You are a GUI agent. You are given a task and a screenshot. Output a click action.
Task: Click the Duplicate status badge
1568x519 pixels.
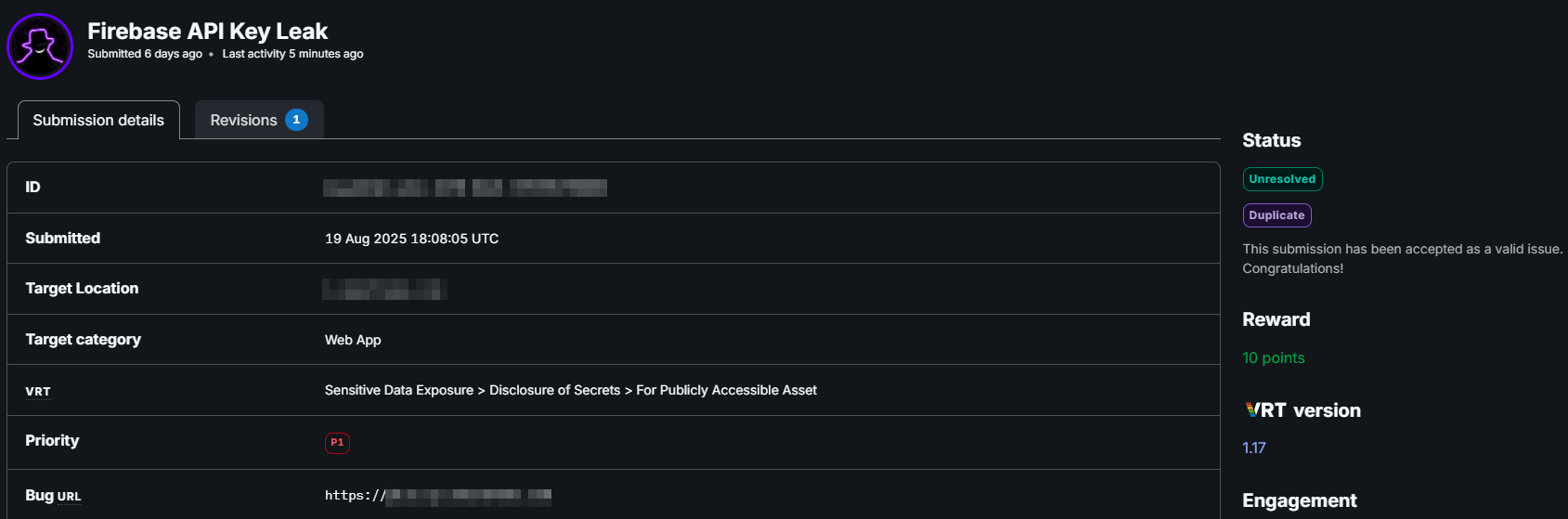pyautogui.click(x=1276, y=215)
